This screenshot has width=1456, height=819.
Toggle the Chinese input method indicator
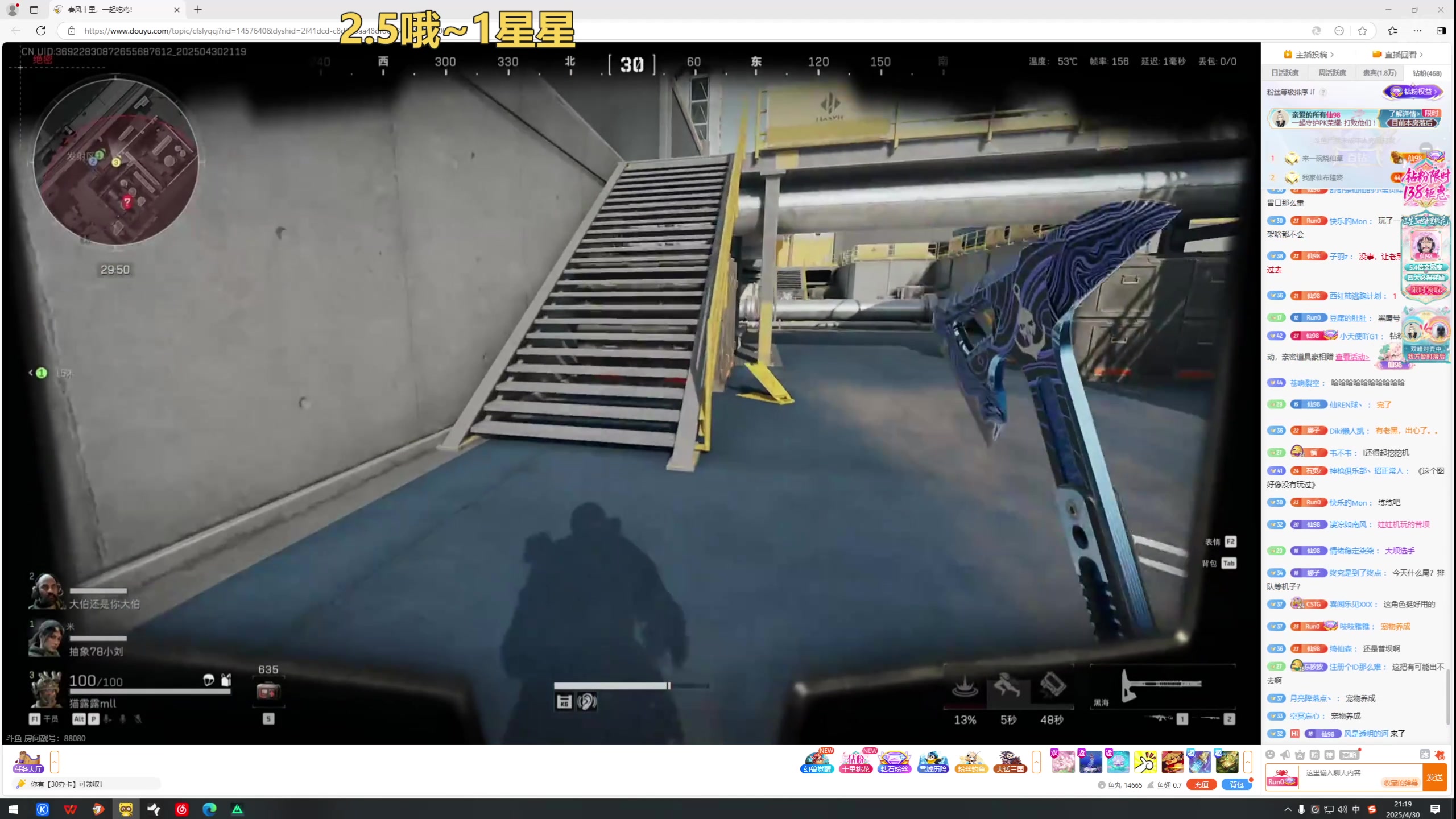point(1356,809)
